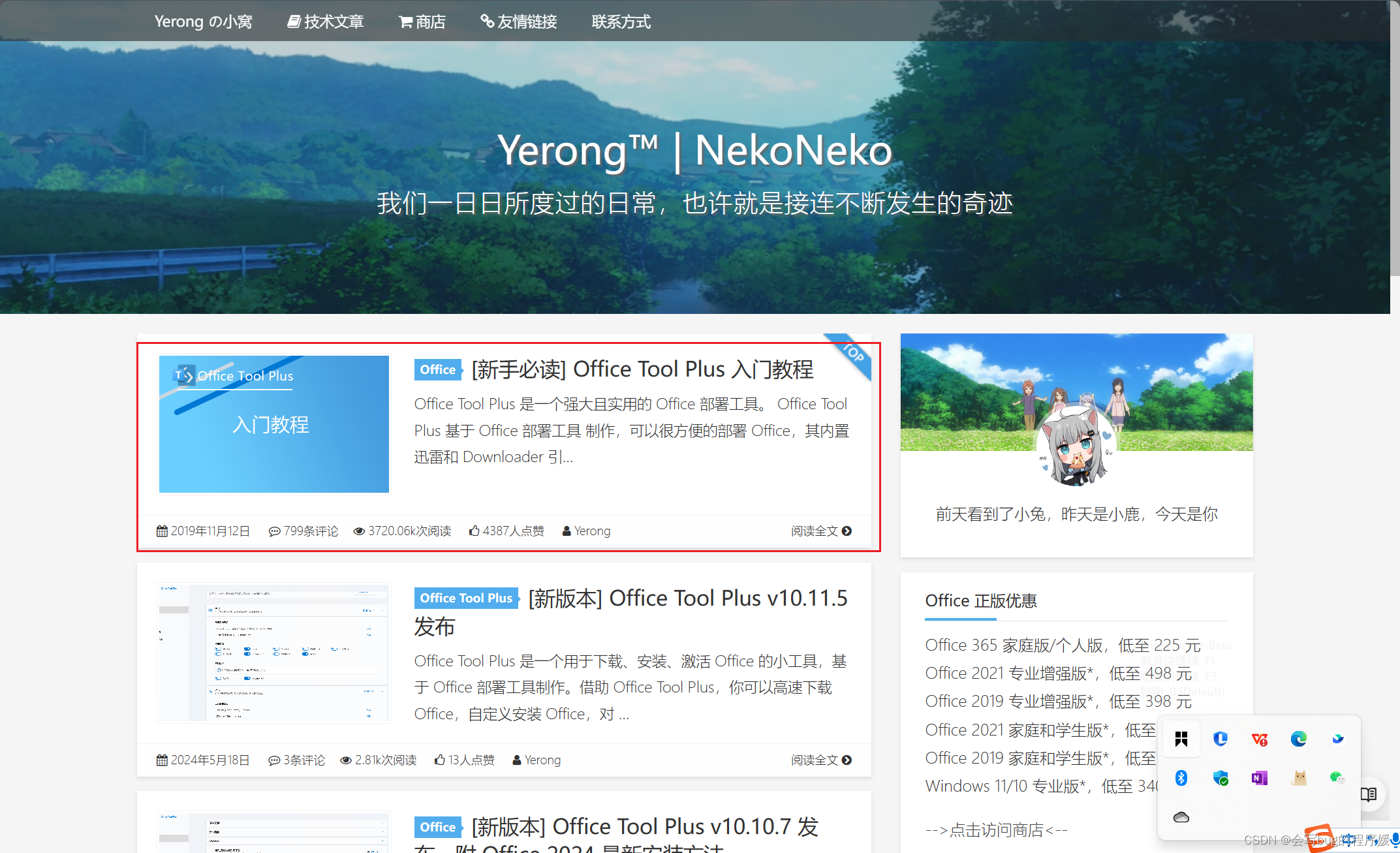Click the reading mode book icon
The height and width of the screenshot is (853, 1400).
[x=1368, y=794]
